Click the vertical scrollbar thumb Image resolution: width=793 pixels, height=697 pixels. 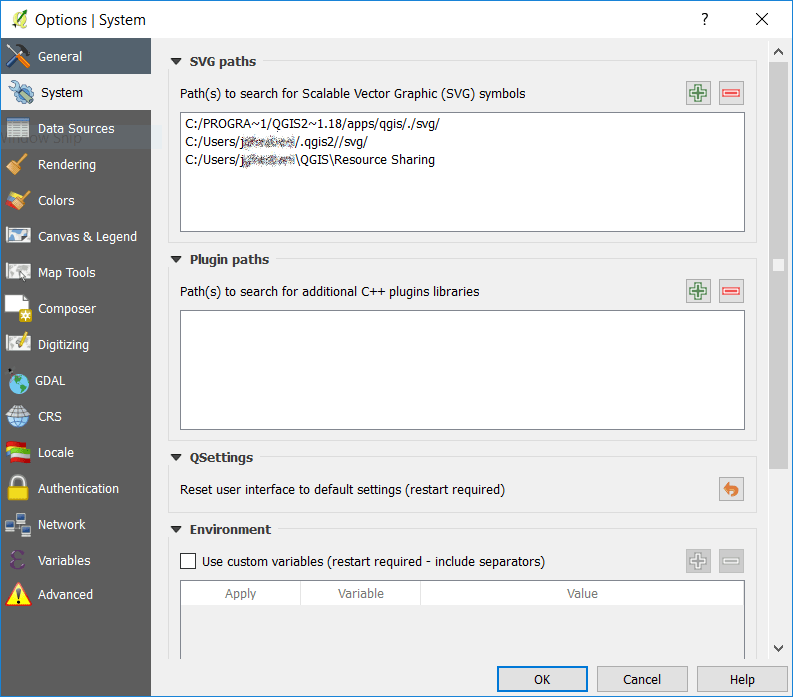click(x=778, y=266)
